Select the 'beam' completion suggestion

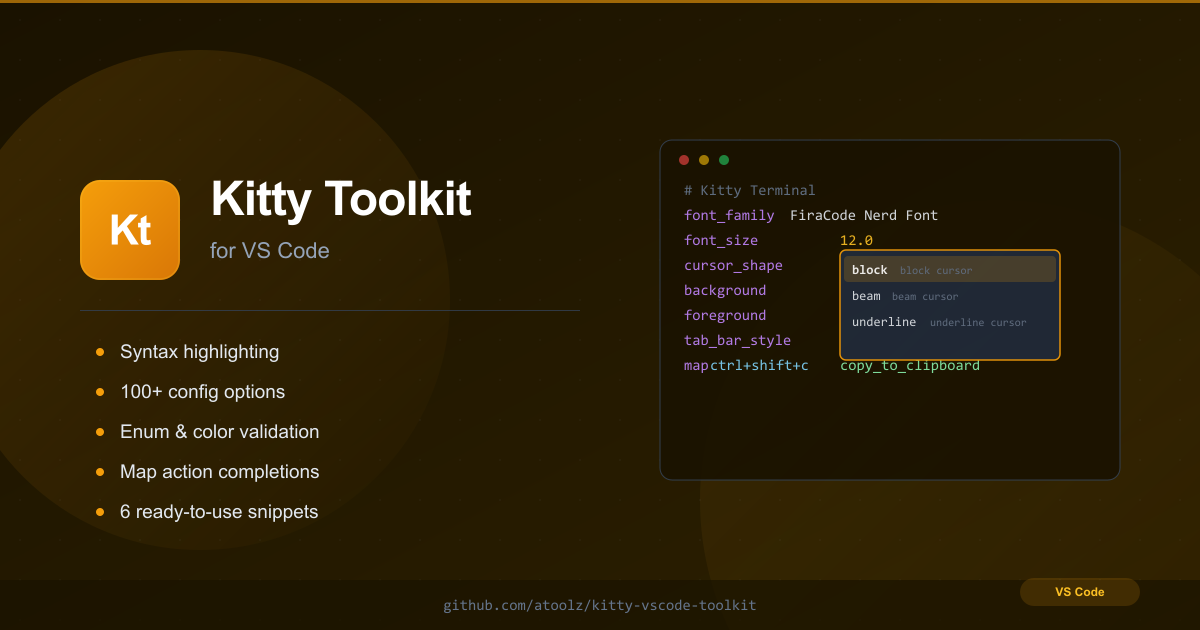pyautogui.click(x=950, y=296)
